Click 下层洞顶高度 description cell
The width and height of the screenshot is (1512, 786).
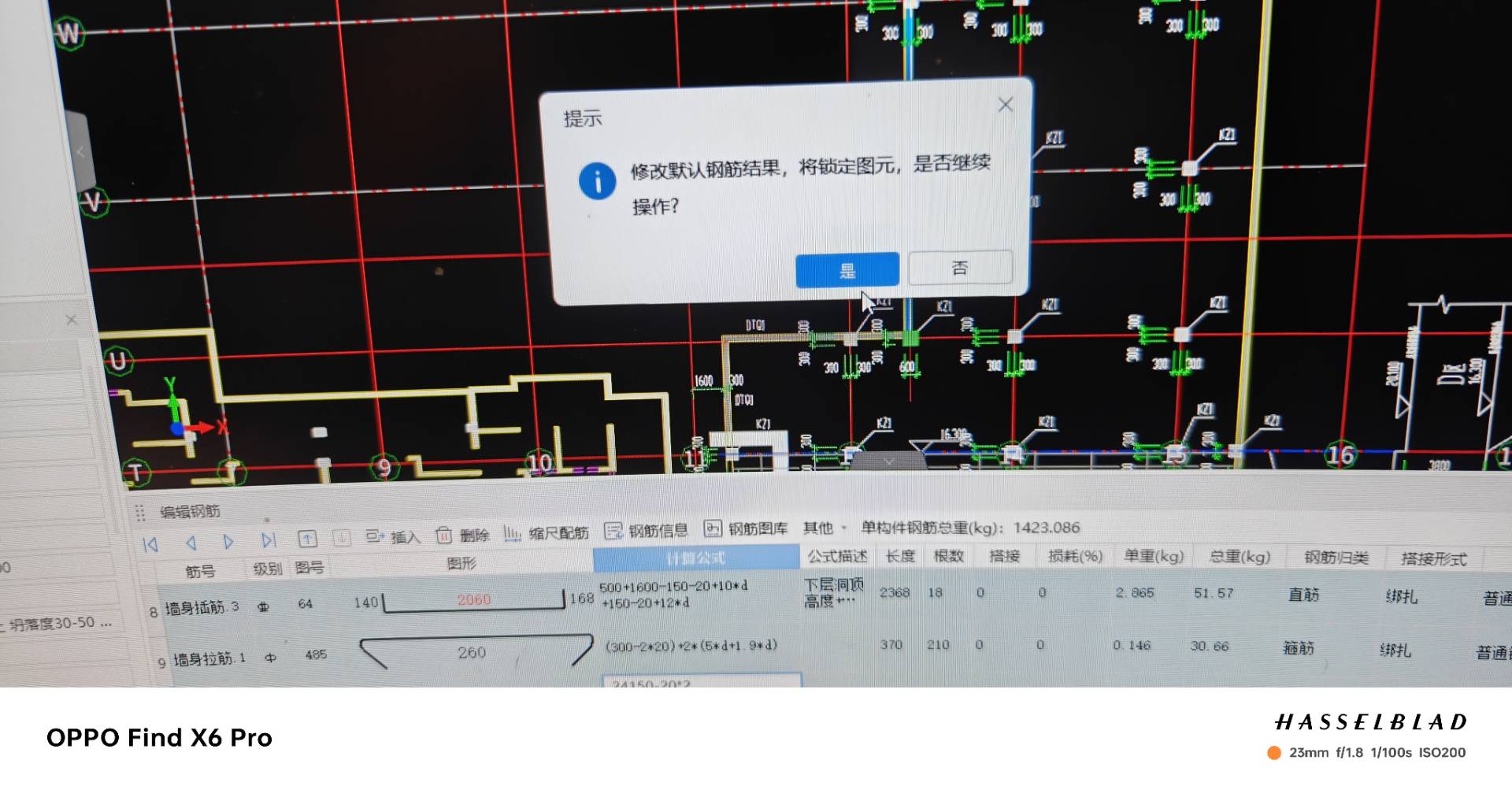click(834, 593)
